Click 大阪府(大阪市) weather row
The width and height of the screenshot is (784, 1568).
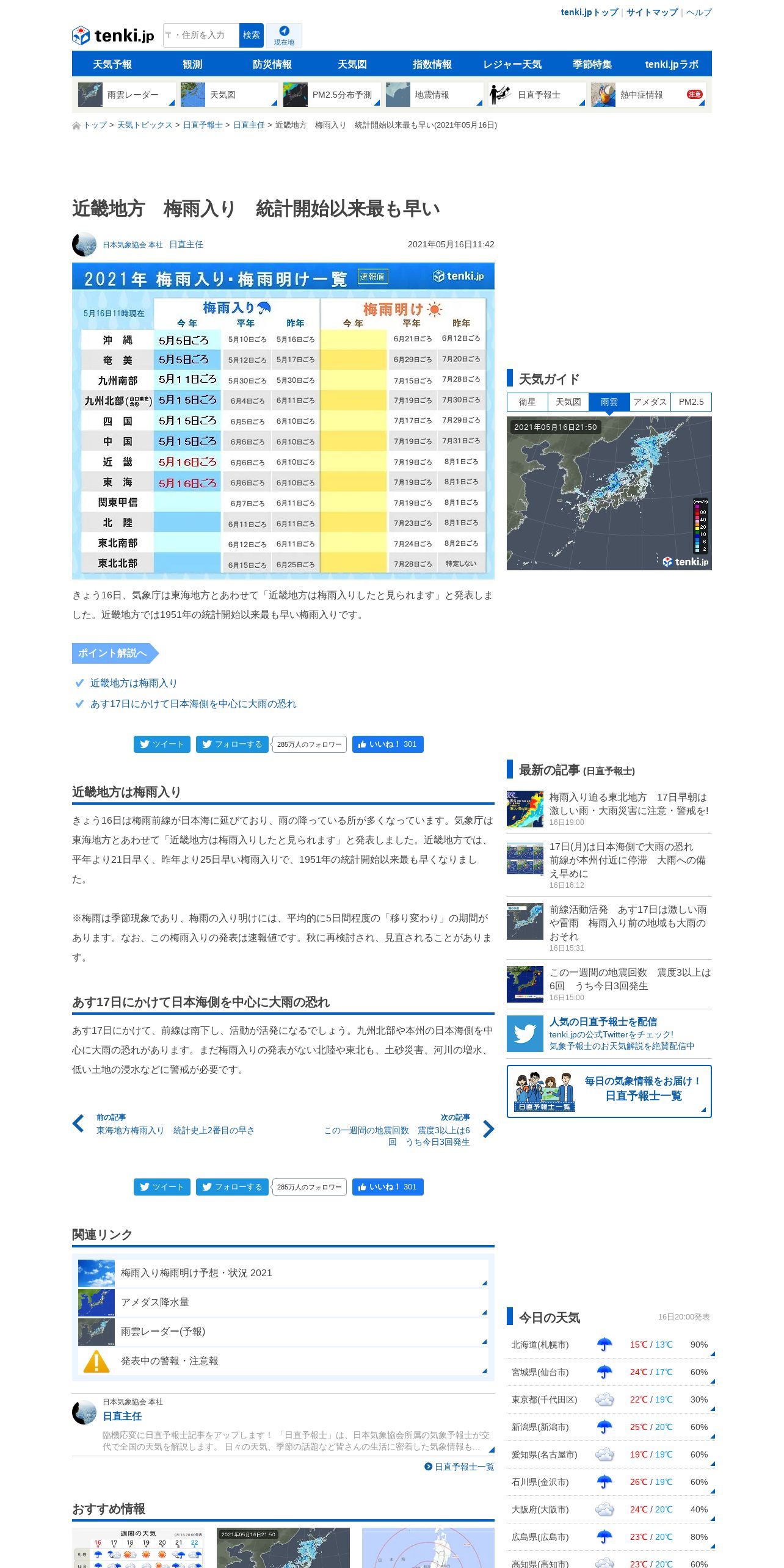click(x=611, y=1509)
